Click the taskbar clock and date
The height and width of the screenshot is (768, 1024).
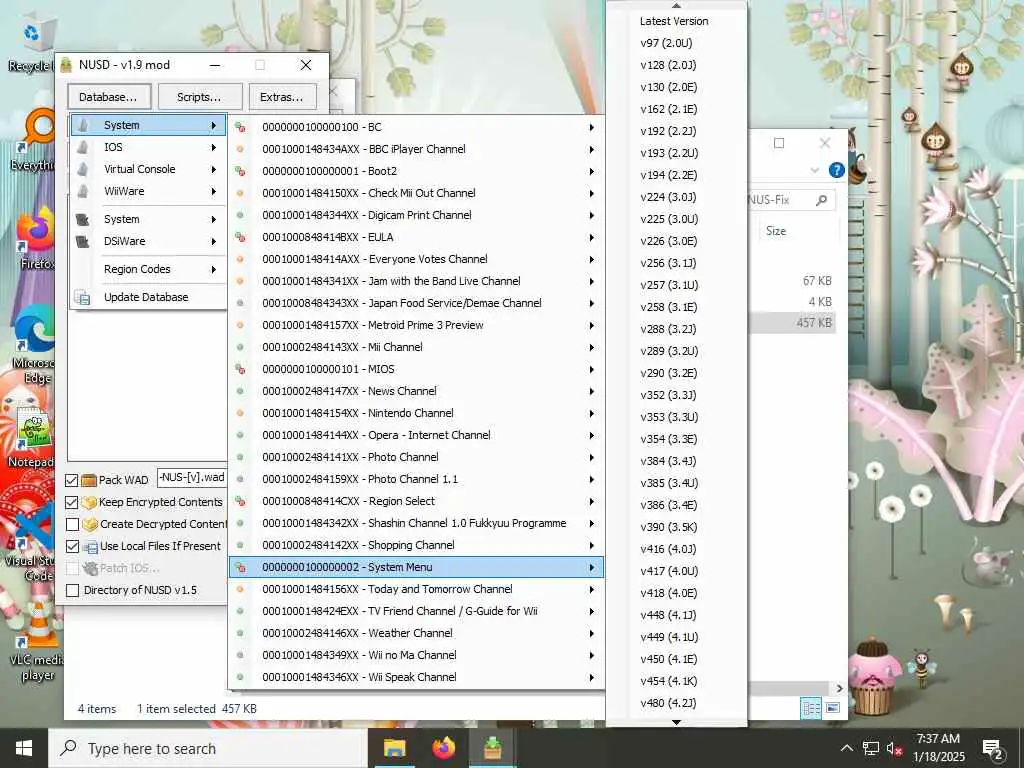pyautogui.click(x=938, y=748)
